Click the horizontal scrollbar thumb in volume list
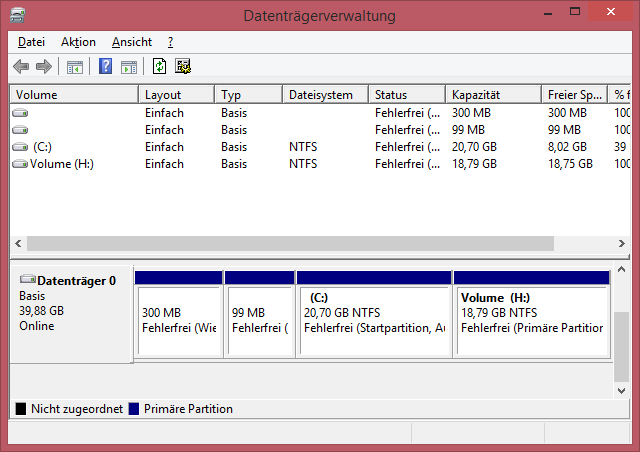The image size is (640, 452). [x=290, y=244]
